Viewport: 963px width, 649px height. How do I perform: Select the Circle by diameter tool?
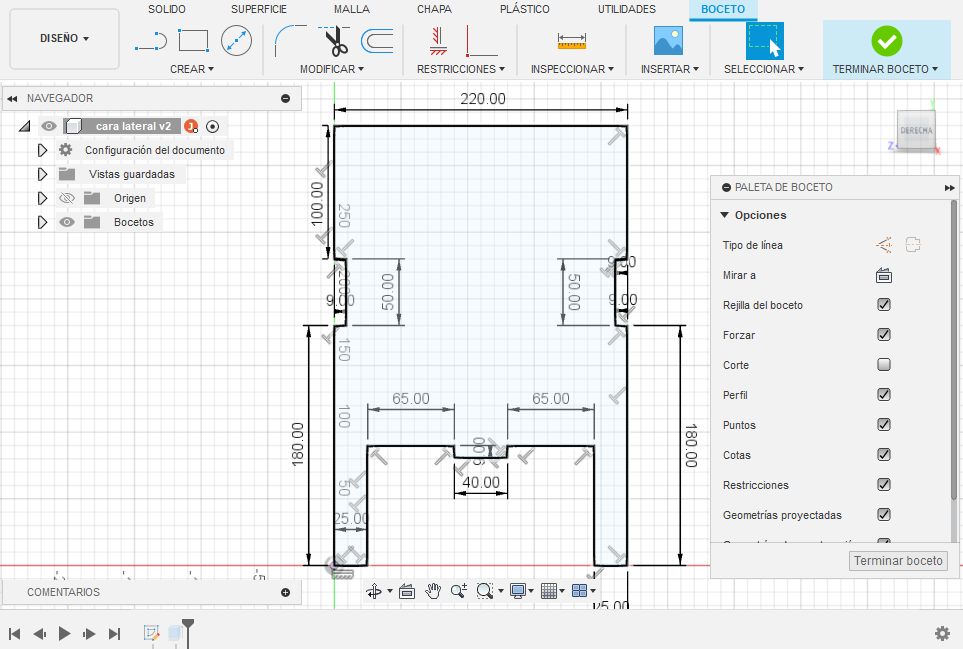[236, 41]
